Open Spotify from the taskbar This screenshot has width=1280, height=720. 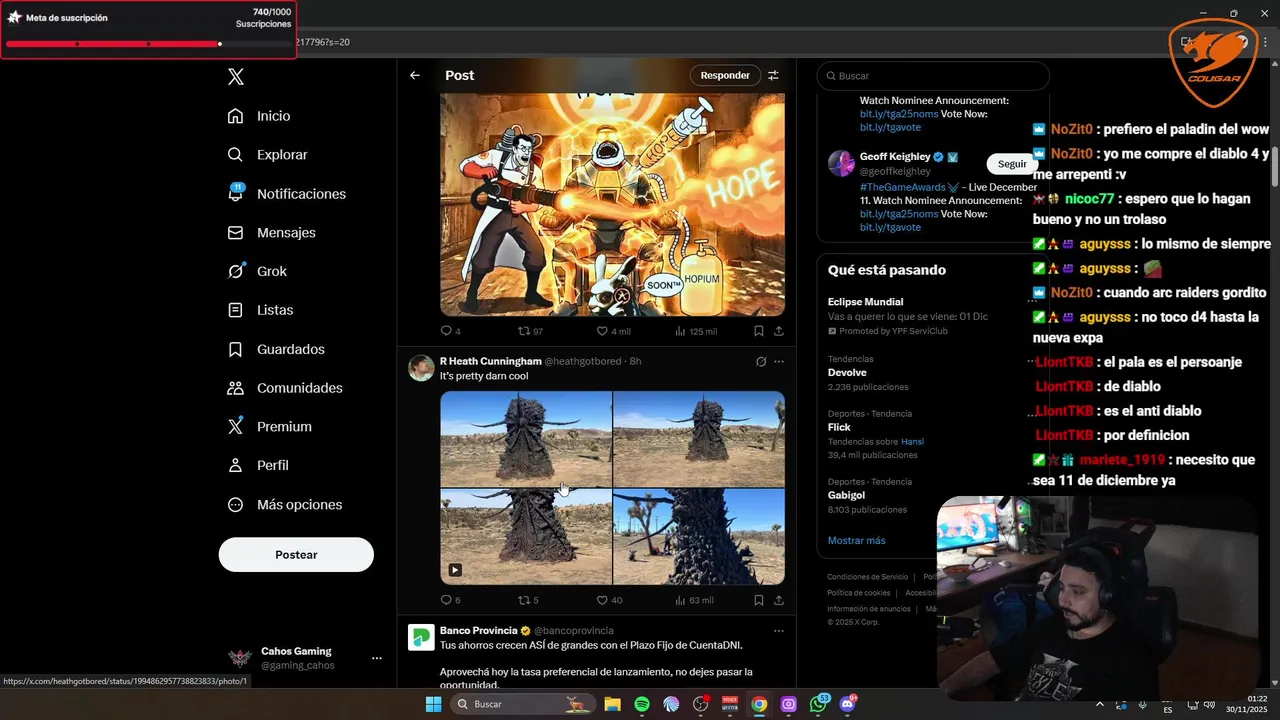642,704
